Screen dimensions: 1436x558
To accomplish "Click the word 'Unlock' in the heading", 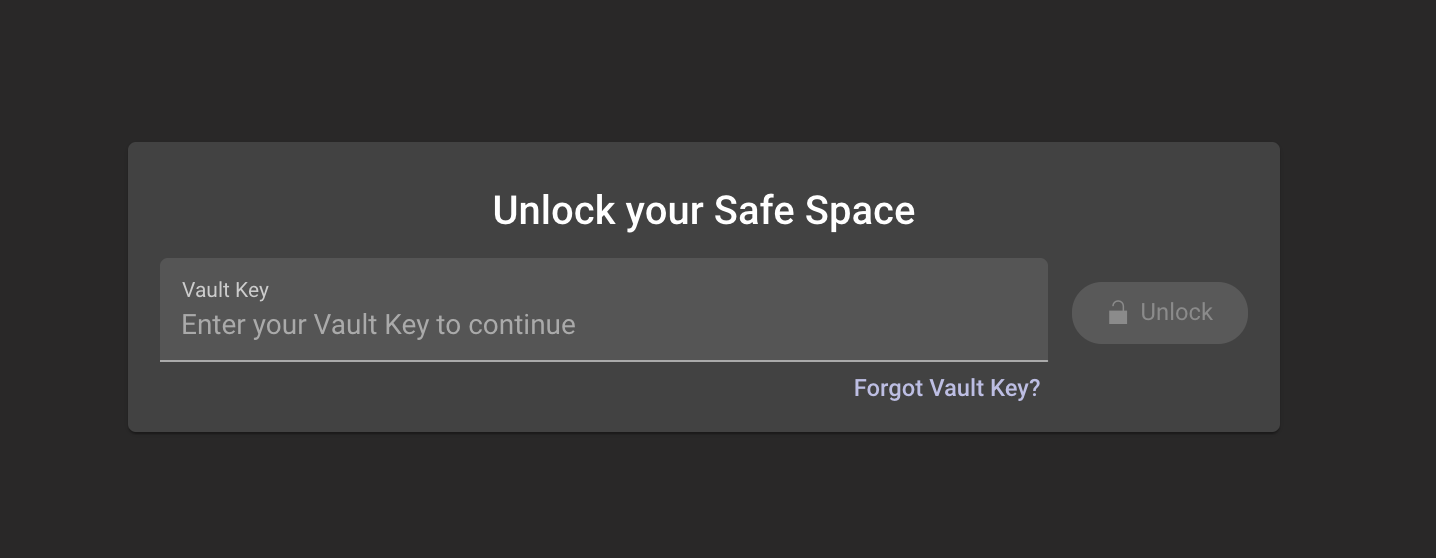I will click(554, 211).
